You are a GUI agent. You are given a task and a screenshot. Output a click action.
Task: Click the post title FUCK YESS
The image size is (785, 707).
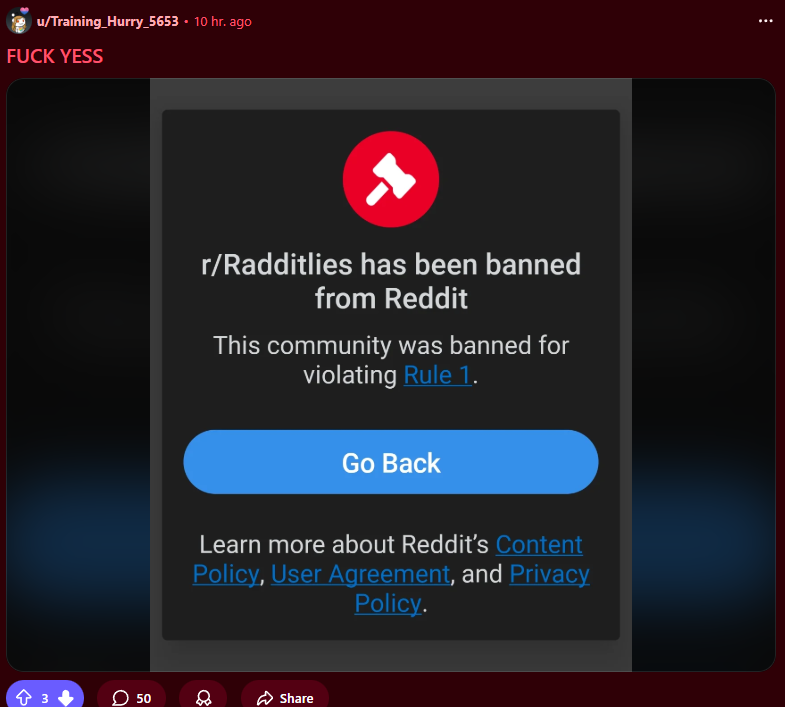click(55, 56)
